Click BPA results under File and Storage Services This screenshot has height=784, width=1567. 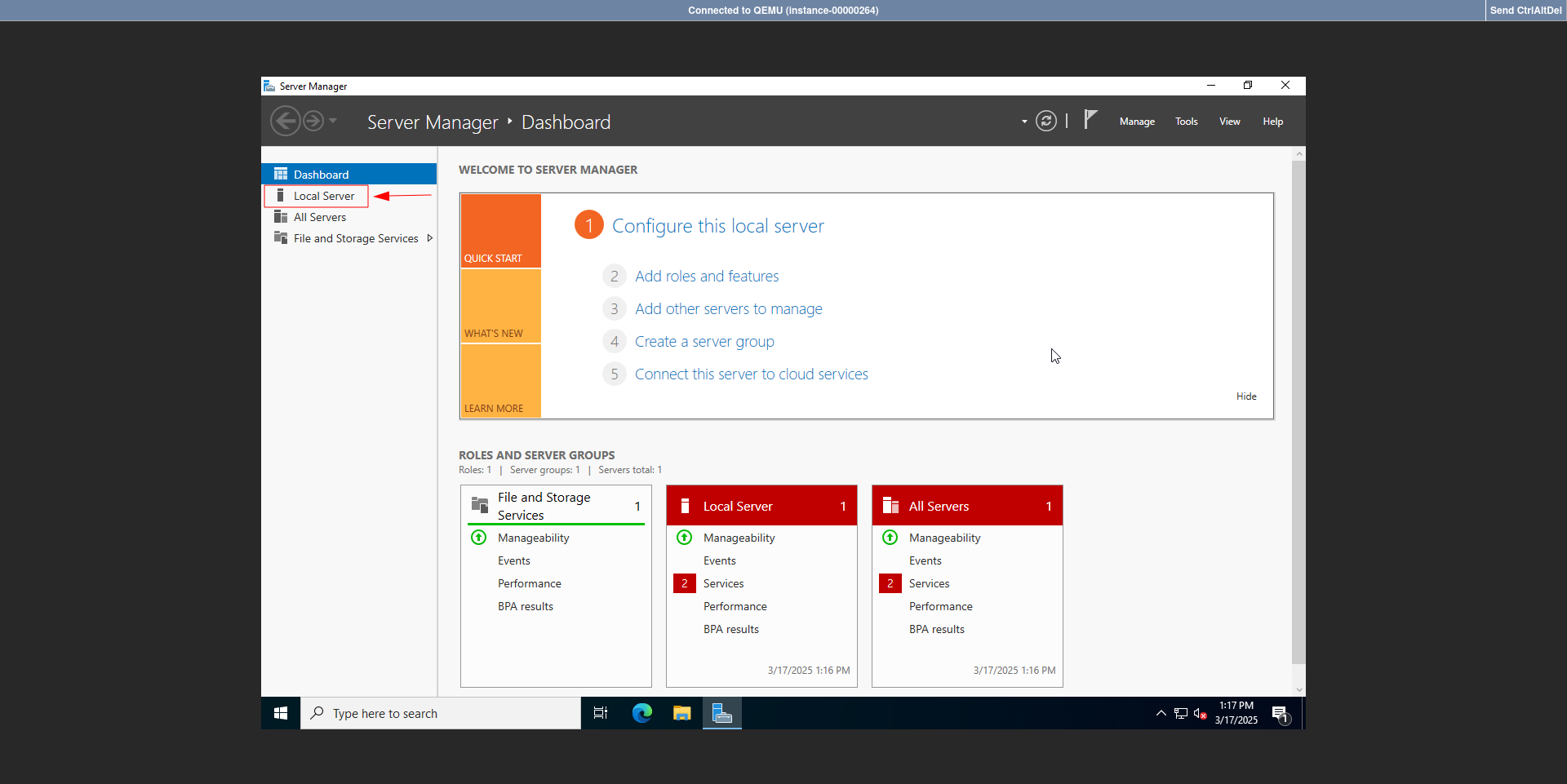click(526, 606)
